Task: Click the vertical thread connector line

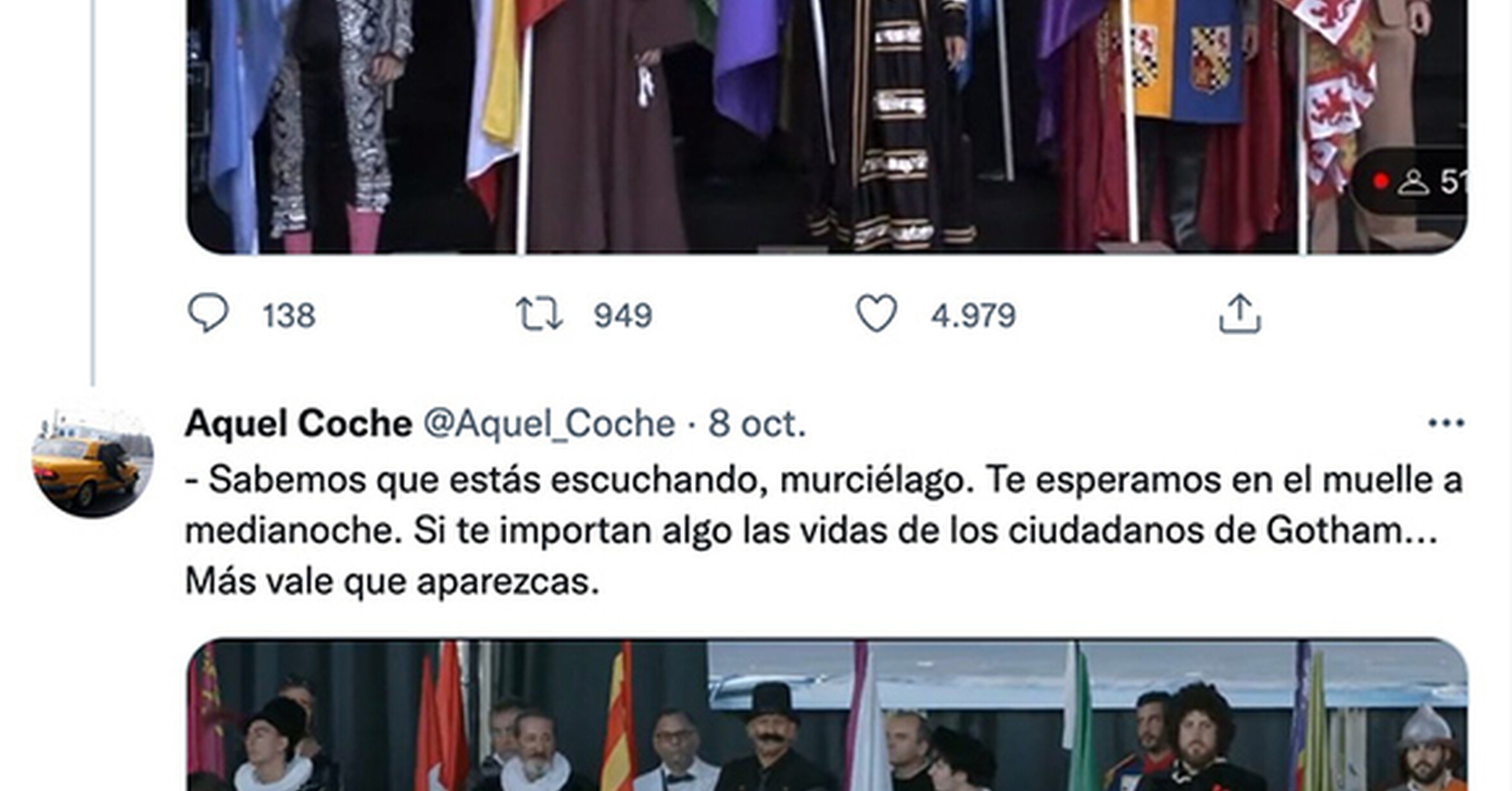Action: (x=93, y=193)
